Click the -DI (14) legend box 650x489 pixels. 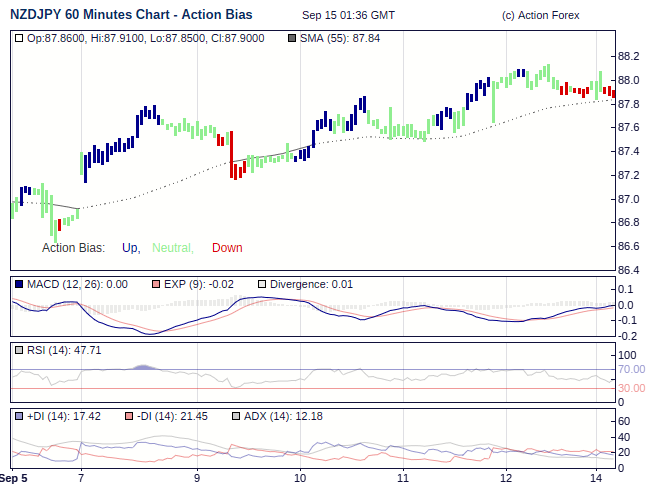[x=128, y=415]
